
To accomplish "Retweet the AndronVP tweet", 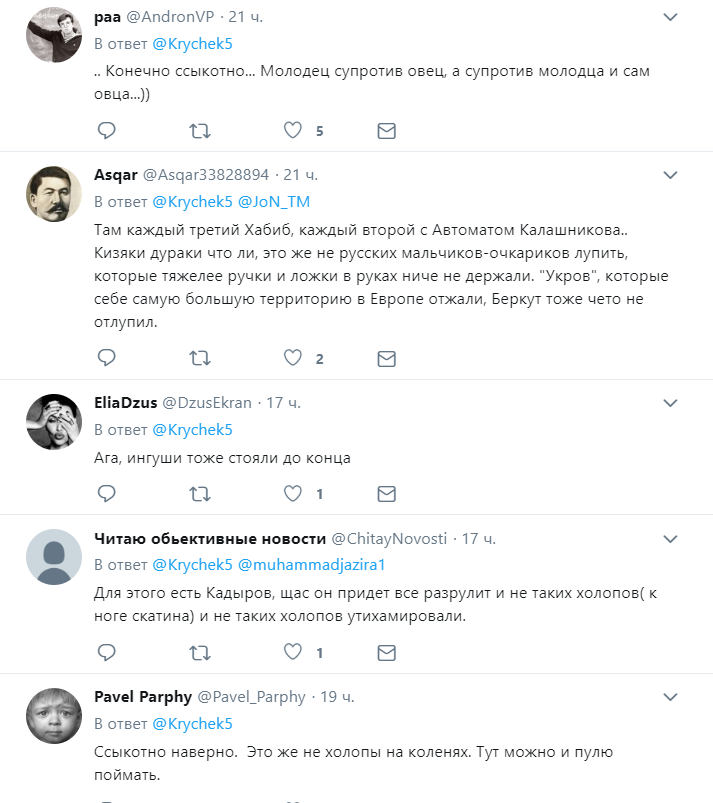I will click(200, 130).
